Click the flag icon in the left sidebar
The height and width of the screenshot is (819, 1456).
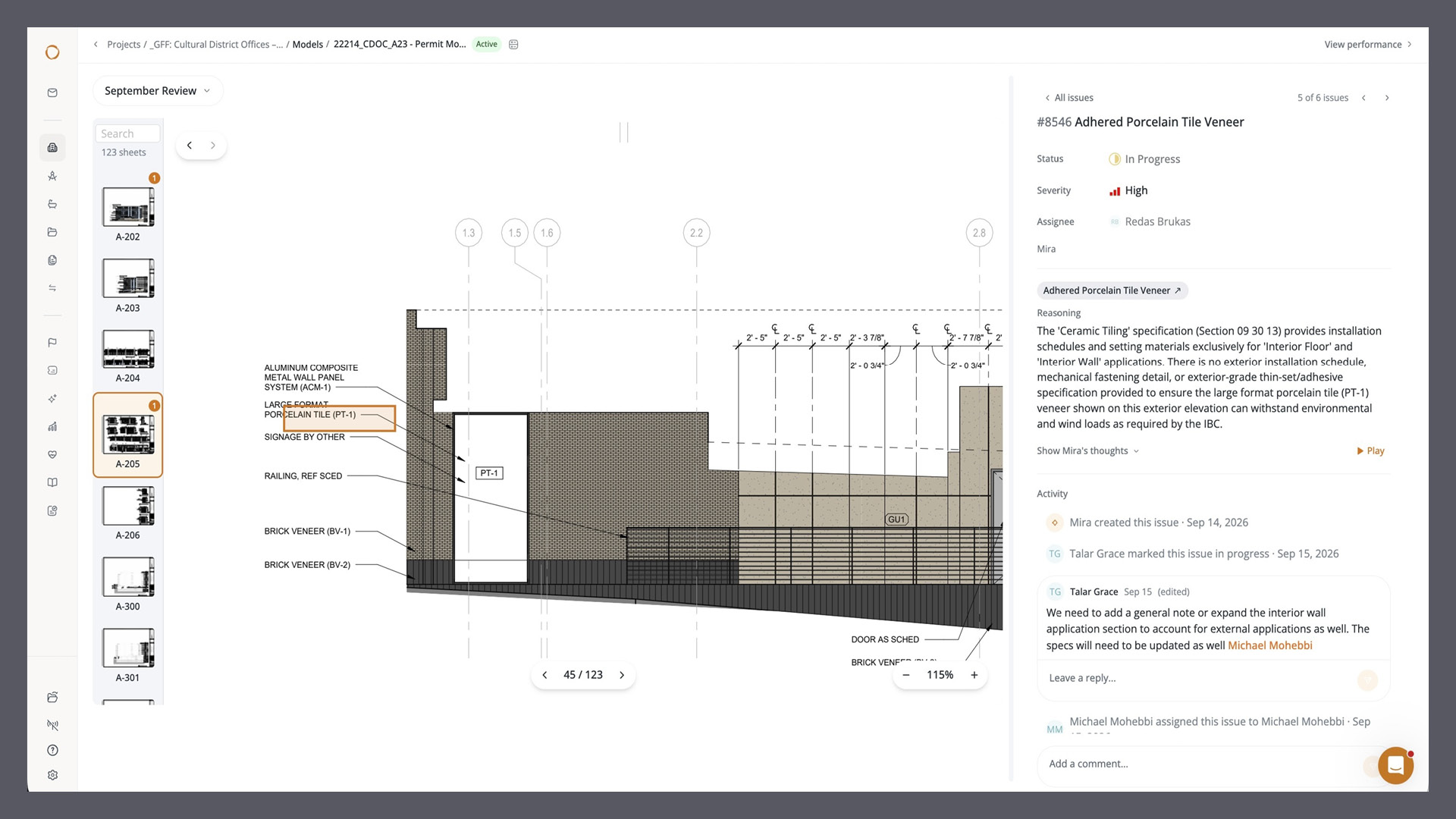(x=52, y=343)
